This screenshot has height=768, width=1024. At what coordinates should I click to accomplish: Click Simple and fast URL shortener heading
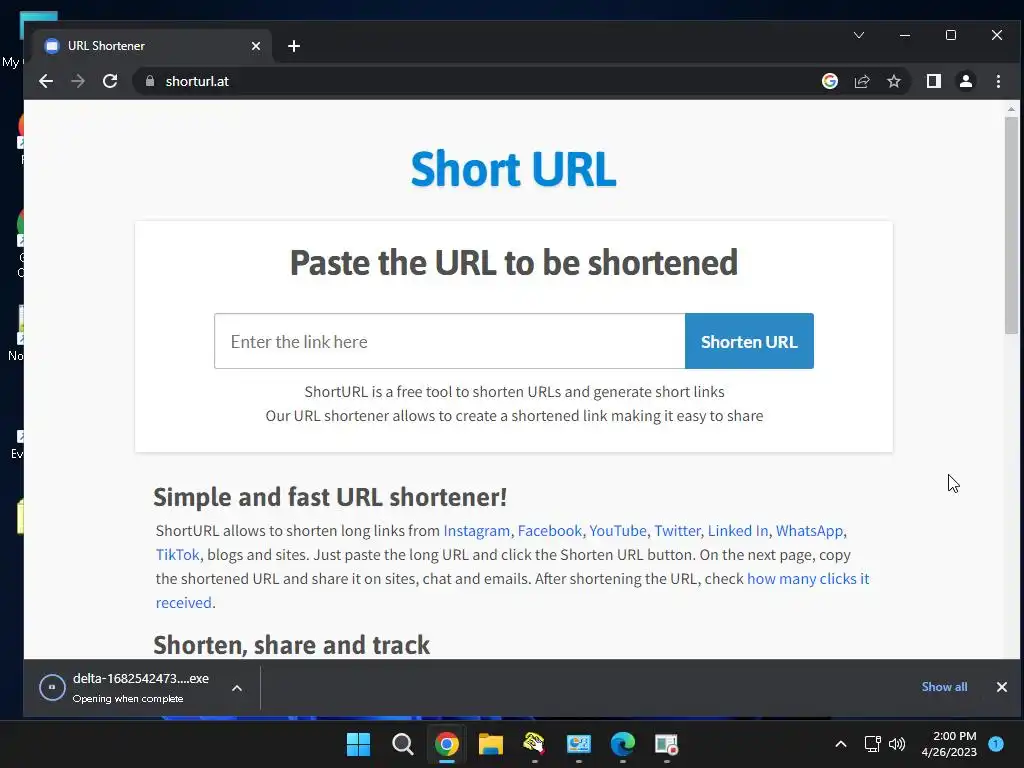pos(330,497)
